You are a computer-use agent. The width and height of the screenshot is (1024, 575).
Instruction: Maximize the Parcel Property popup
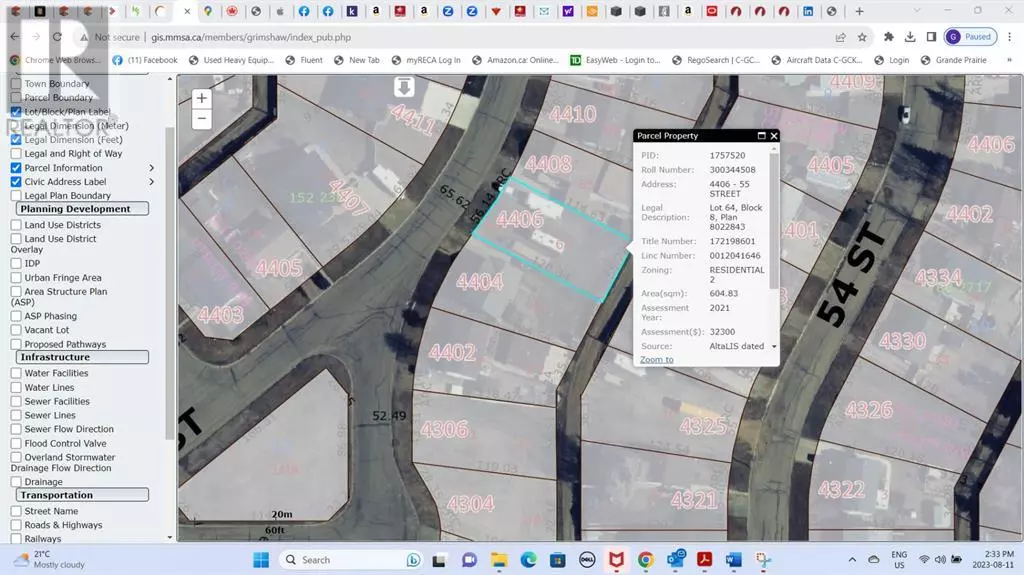[x=761, y=136]
